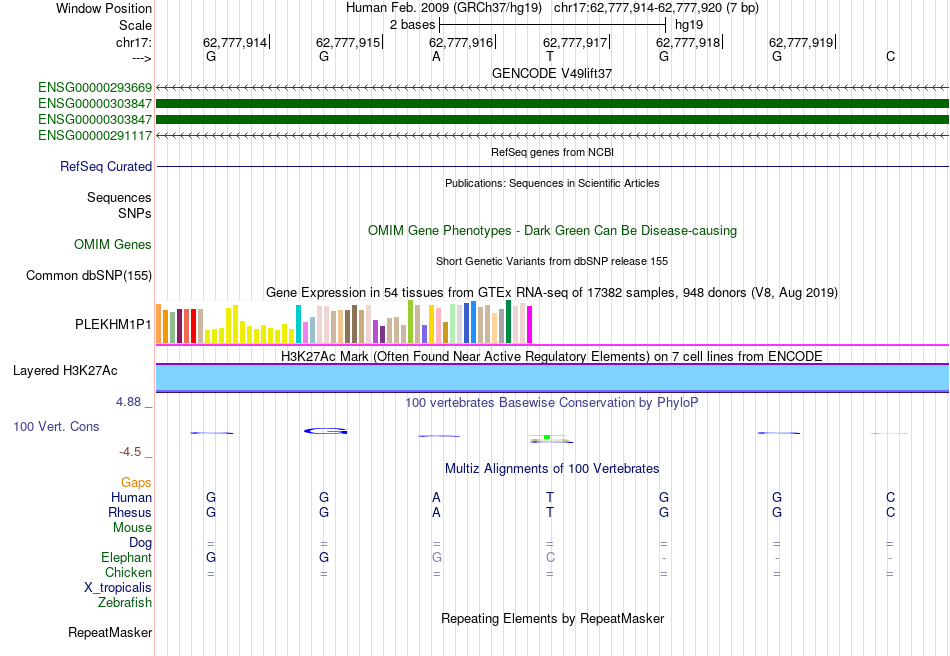Click the T base in Rhesus row
The height and width of the screenshot is (656, 950).
pyautogui.click(x=550, y=513)
